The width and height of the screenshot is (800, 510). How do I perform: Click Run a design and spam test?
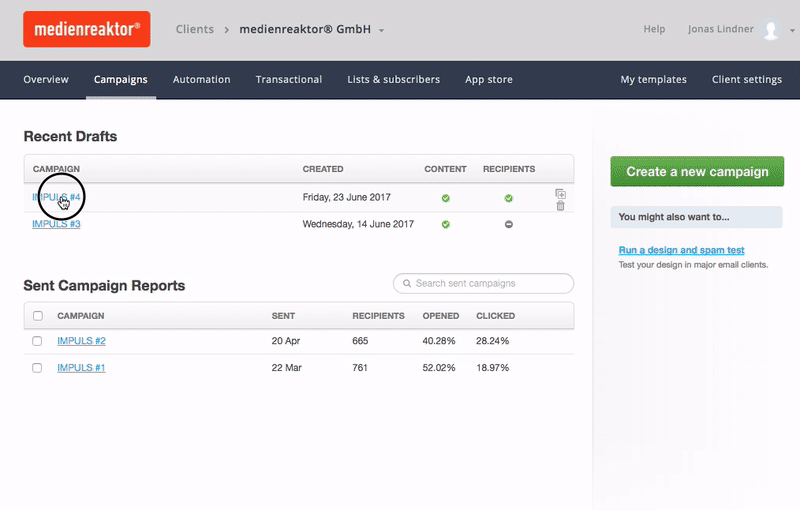pos(681,250)
